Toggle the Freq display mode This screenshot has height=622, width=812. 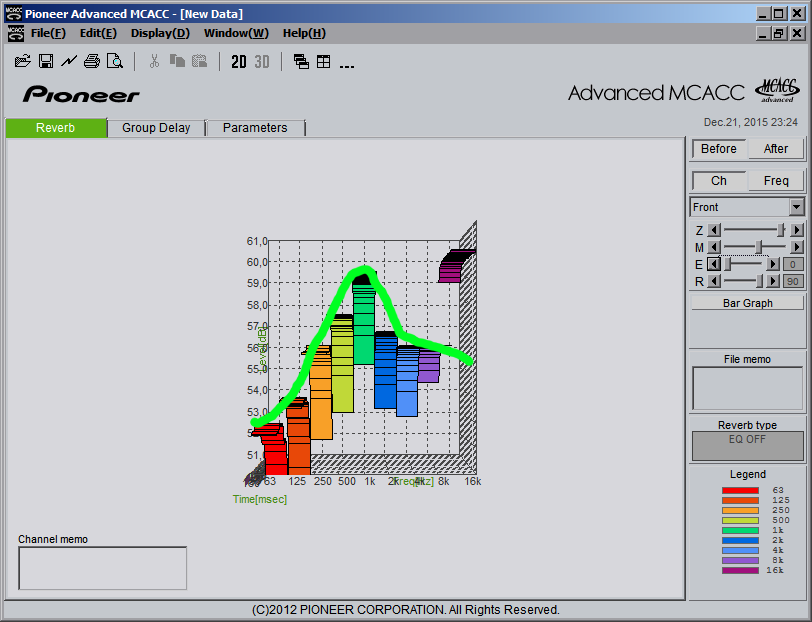[776, 181]
